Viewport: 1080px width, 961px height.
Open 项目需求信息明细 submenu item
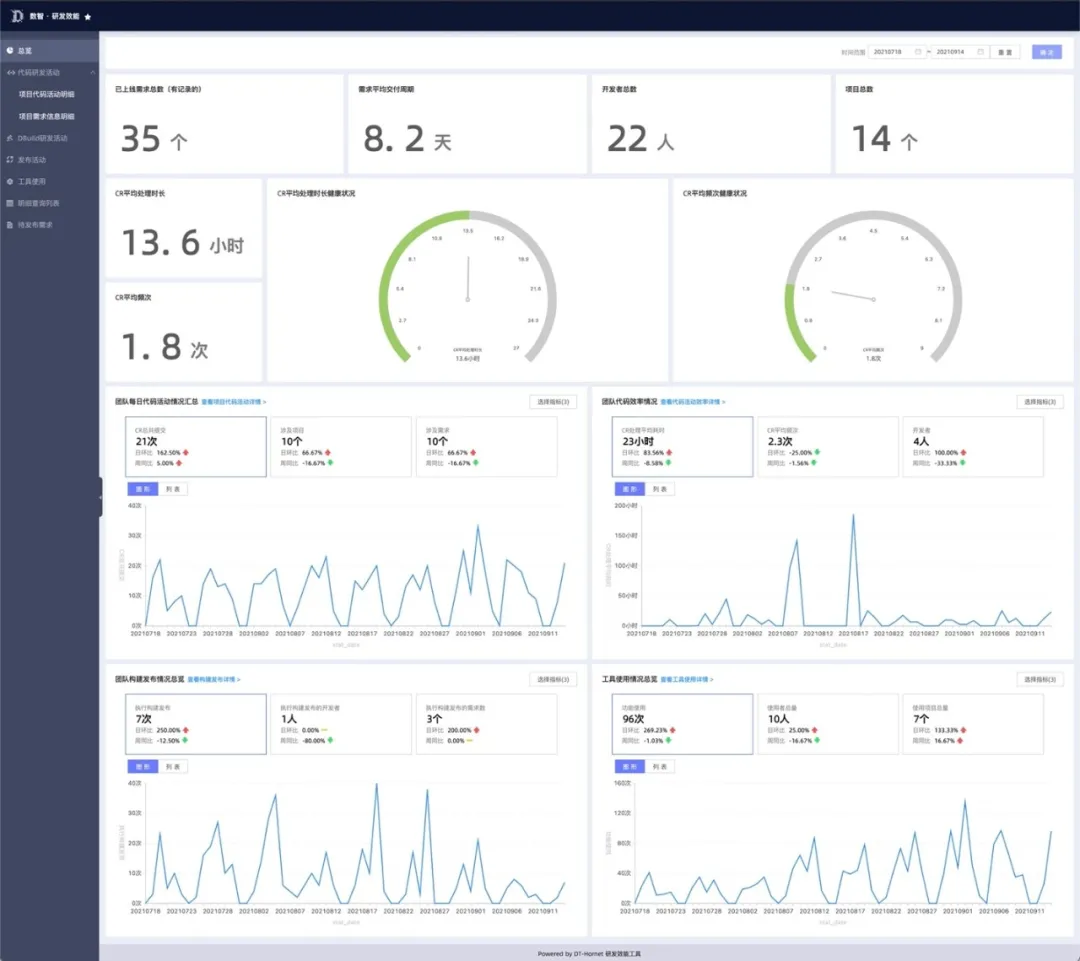[46, 116]
